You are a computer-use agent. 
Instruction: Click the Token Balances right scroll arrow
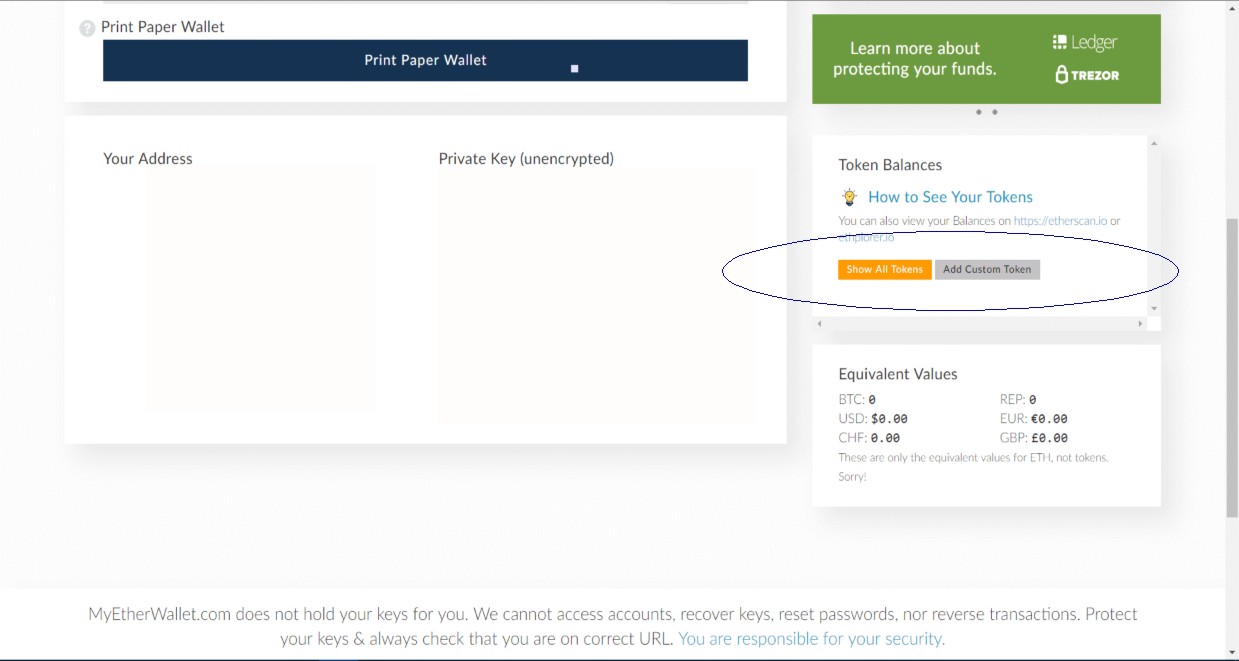tap(1140, 324)
